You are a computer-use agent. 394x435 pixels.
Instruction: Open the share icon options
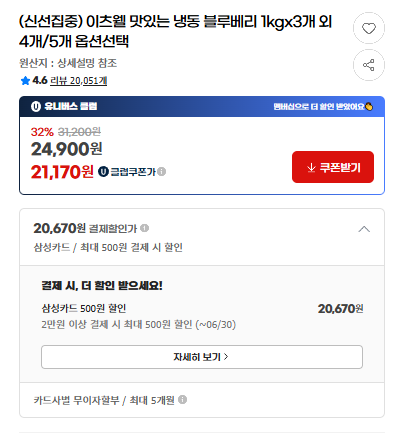coord(369,65)
